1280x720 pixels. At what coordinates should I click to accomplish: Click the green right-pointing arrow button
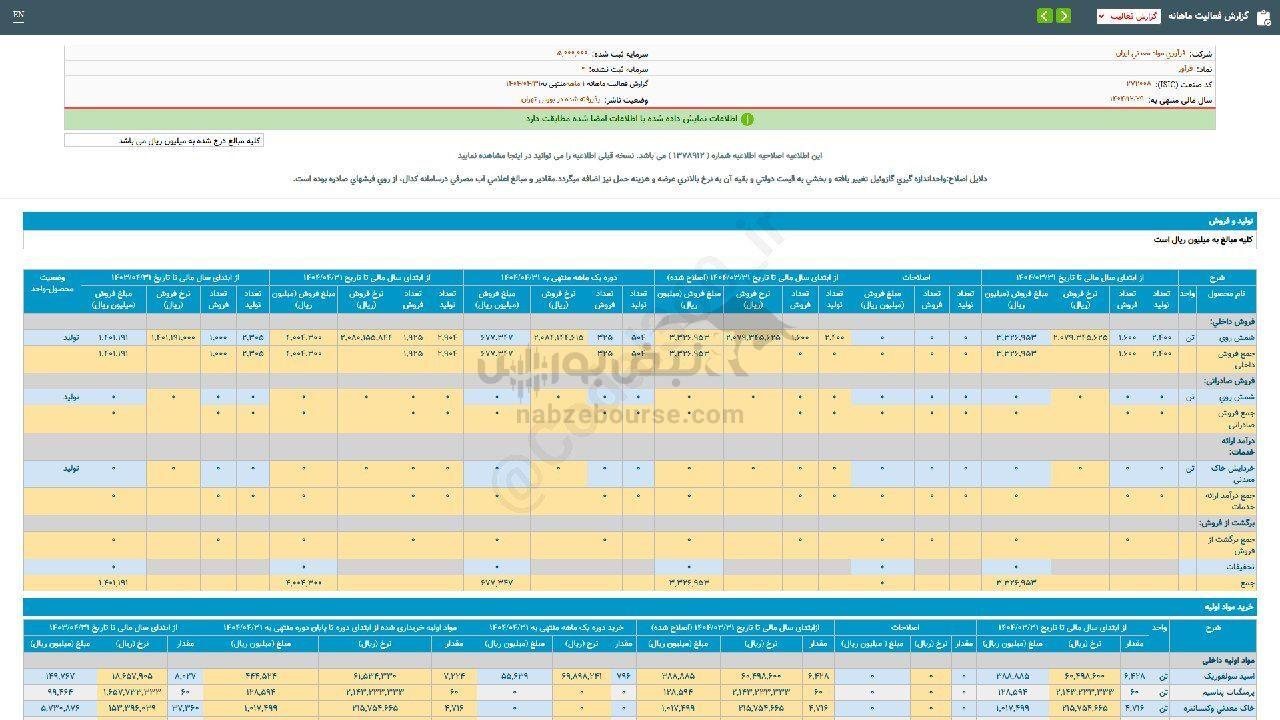tap(1063, 16)
